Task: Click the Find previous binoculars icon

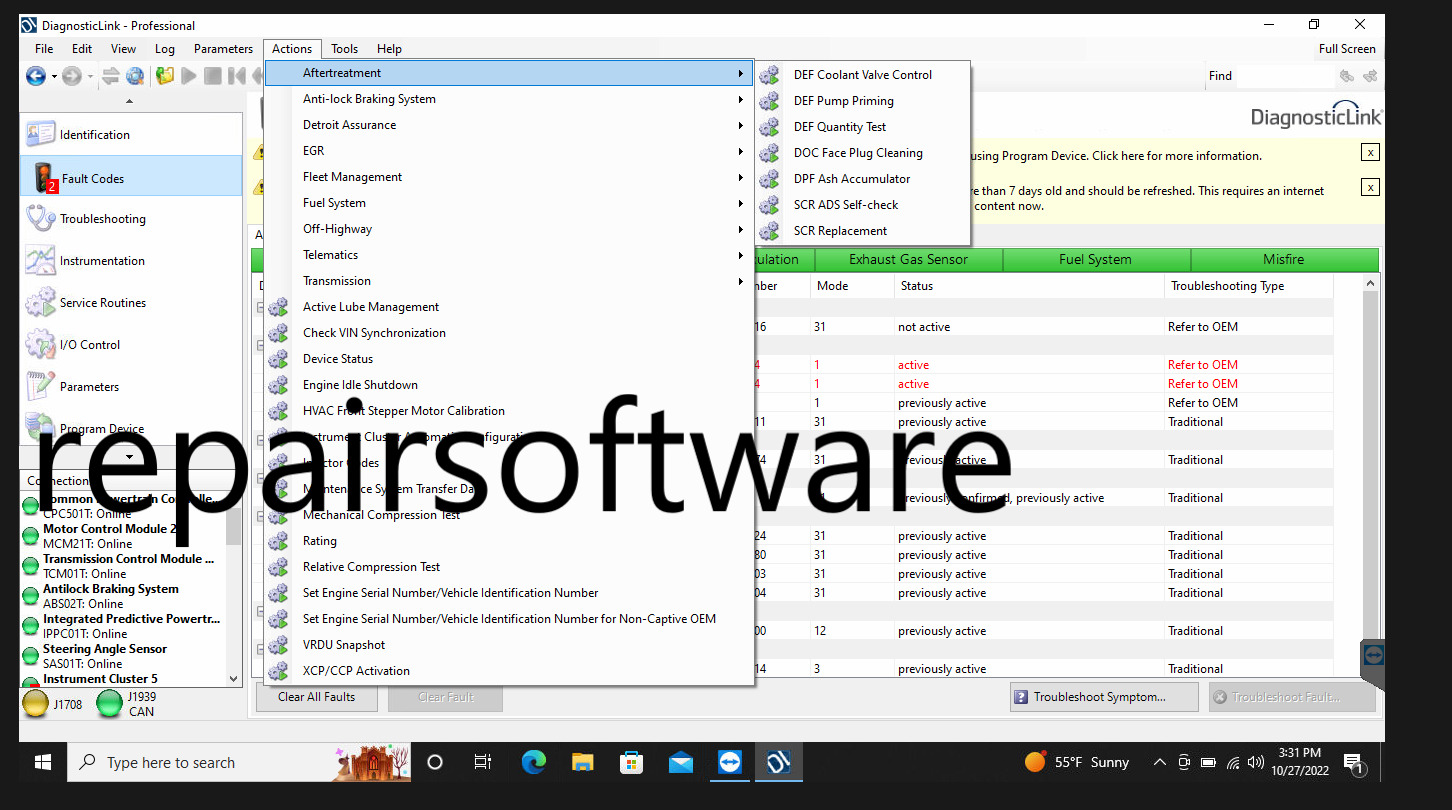Action: (x=1347, y=76)
